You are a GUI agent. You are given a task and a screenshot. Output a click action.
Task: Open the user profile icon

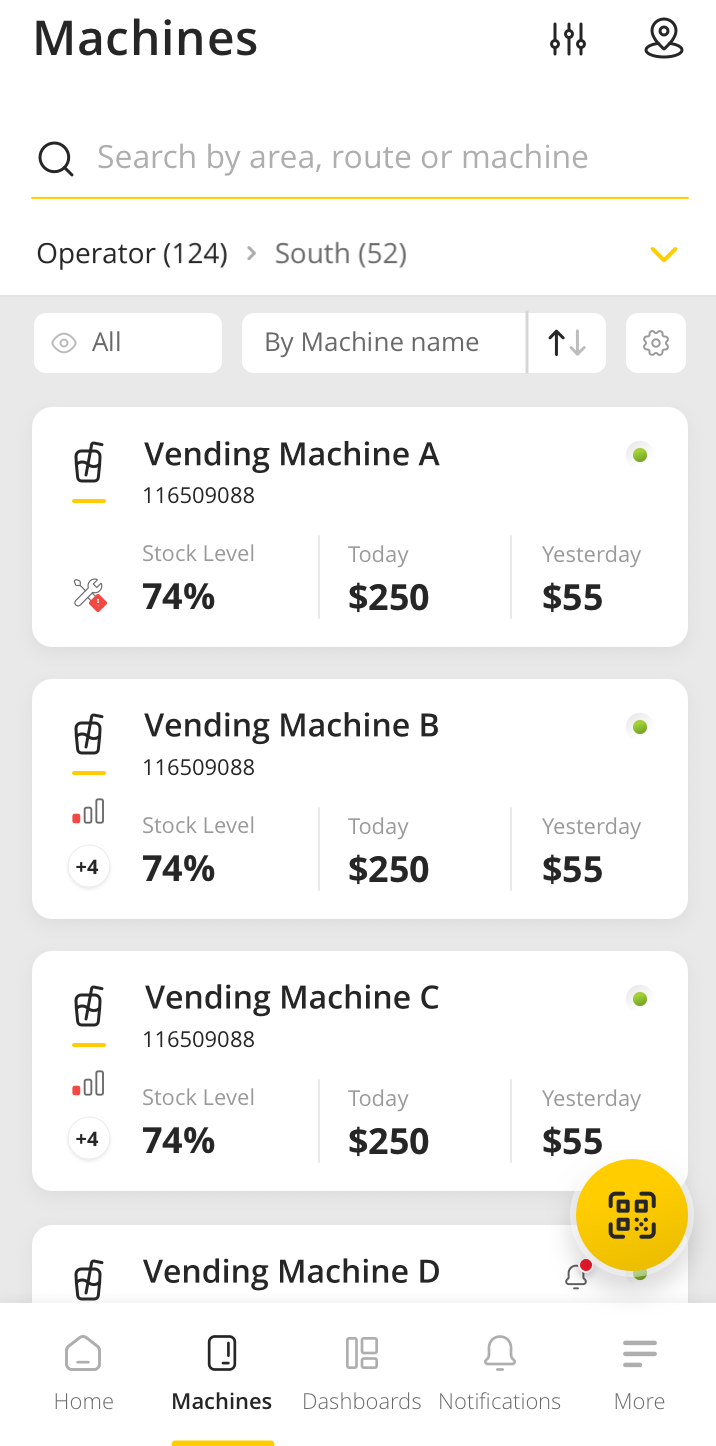(663, 38)
